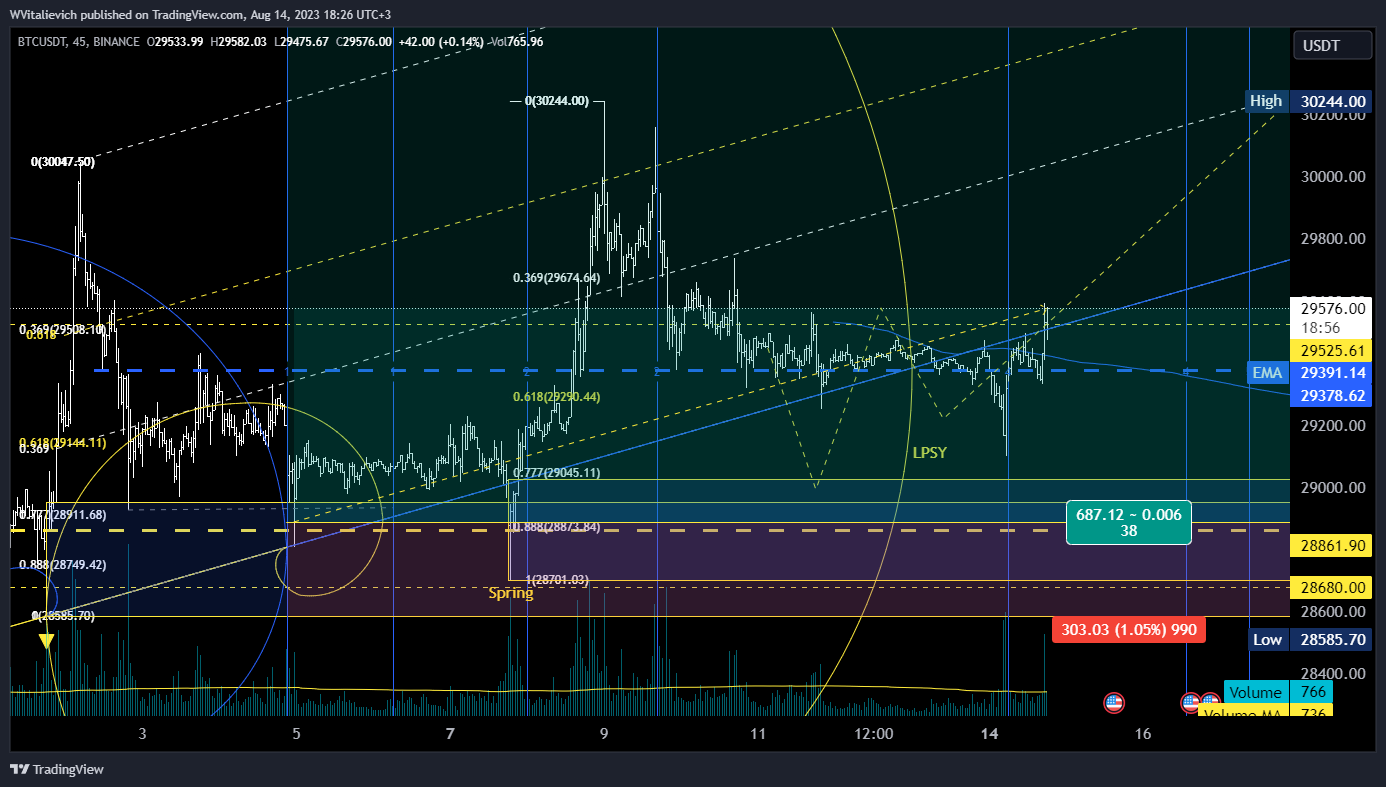Click the 0(30244.00) fib level label
This screenshot has height=787, width=1386.
[557, 101]
